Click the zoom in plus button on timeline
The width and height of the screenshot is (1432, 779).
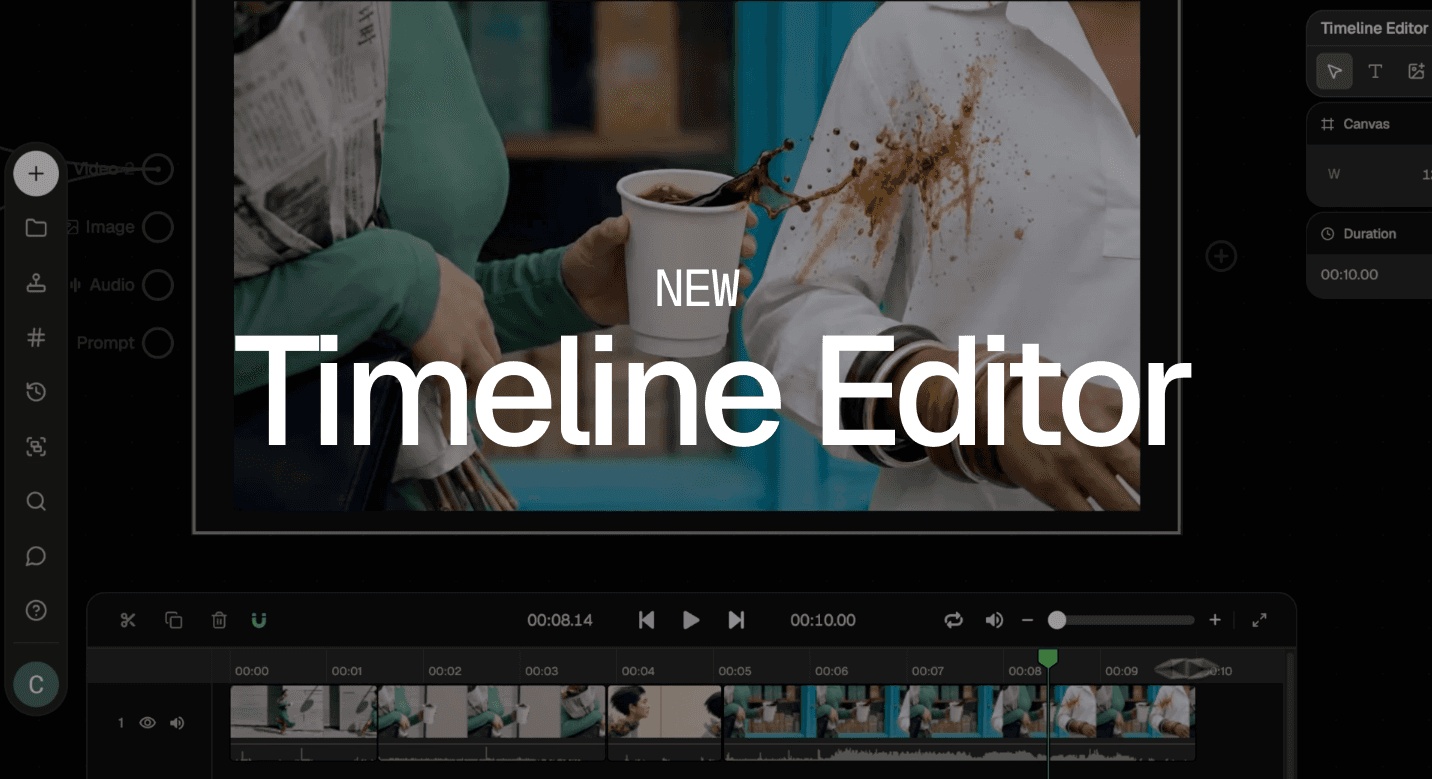click(x=1215, y=620)
